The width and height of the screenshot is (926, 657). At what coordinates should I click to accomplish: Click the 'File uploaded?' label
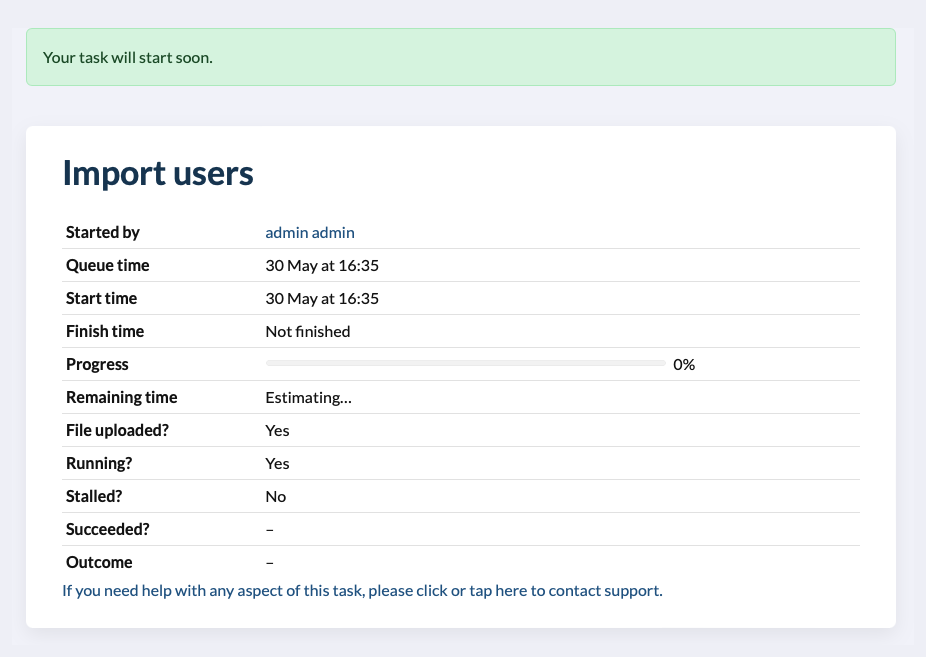[118, 431]
